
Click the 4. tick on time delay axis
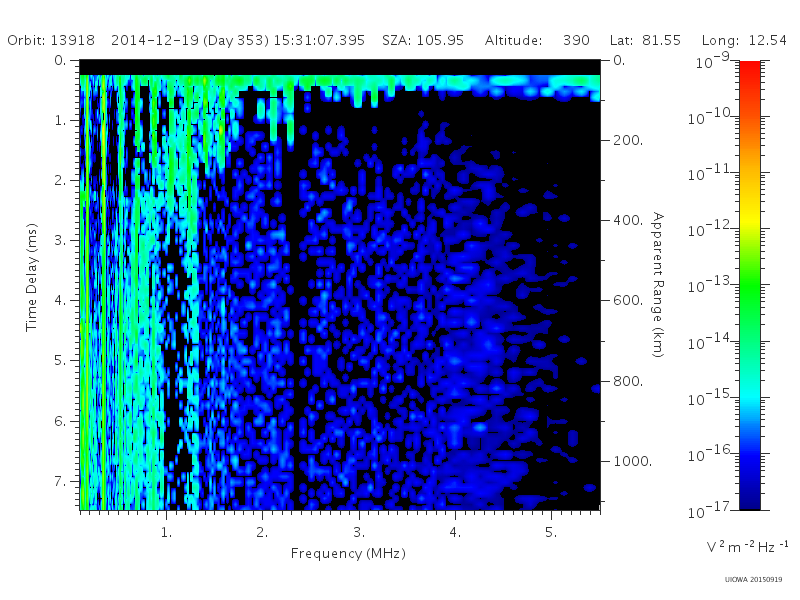pos(60,300)
